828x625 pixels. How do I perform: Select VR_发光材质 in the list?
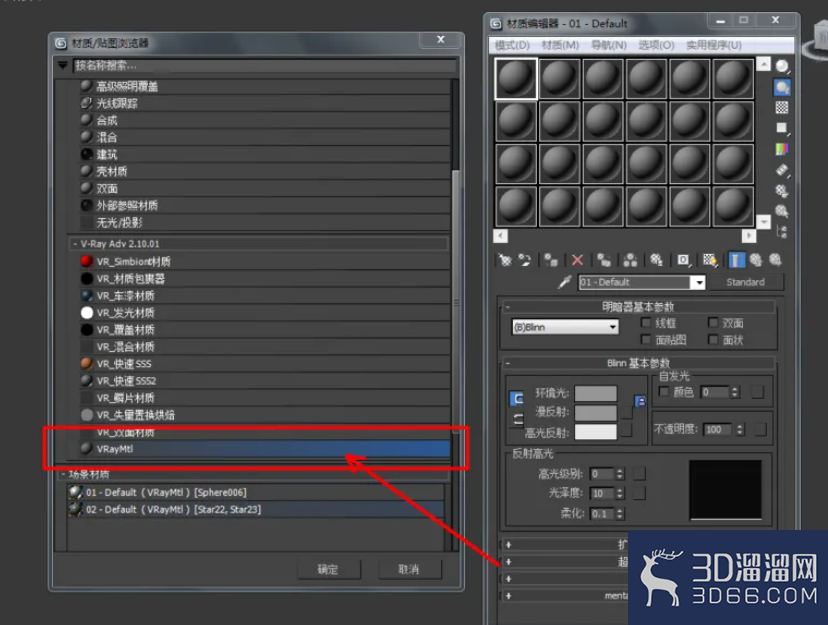[x=265, y=312]
